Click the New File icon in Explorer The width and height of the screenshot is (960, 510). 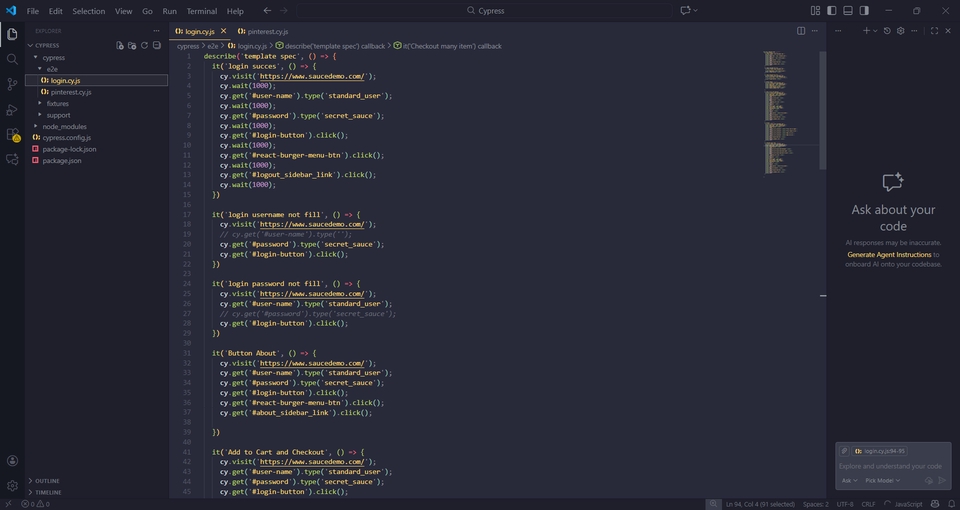120,45
